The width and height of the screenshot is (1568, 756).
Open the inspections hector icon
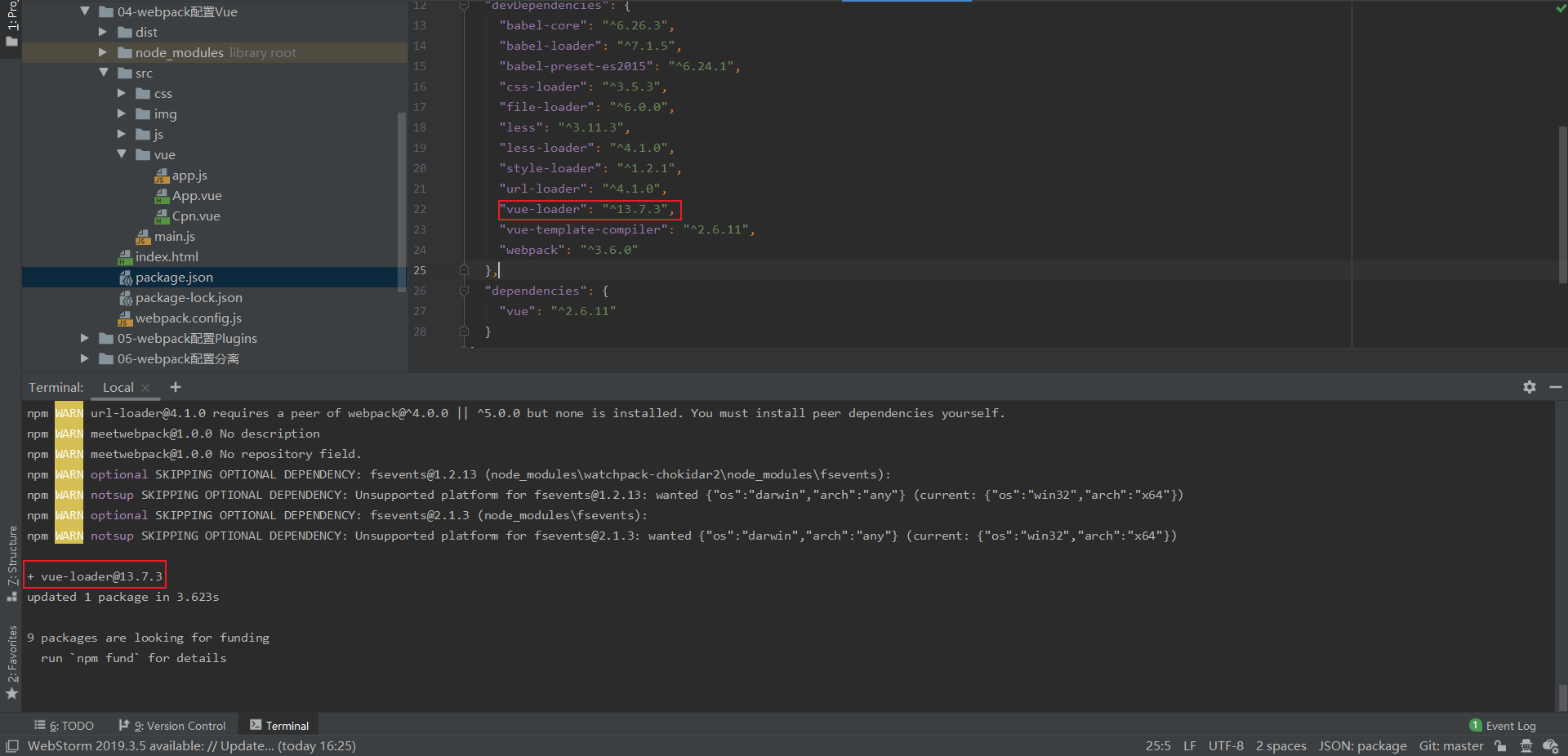point(1526,745)
